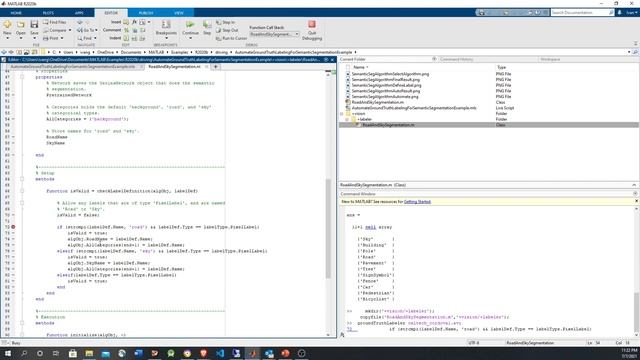
Task: Click the Visual Studio Code taskbar icon
Action: point(220,353)
